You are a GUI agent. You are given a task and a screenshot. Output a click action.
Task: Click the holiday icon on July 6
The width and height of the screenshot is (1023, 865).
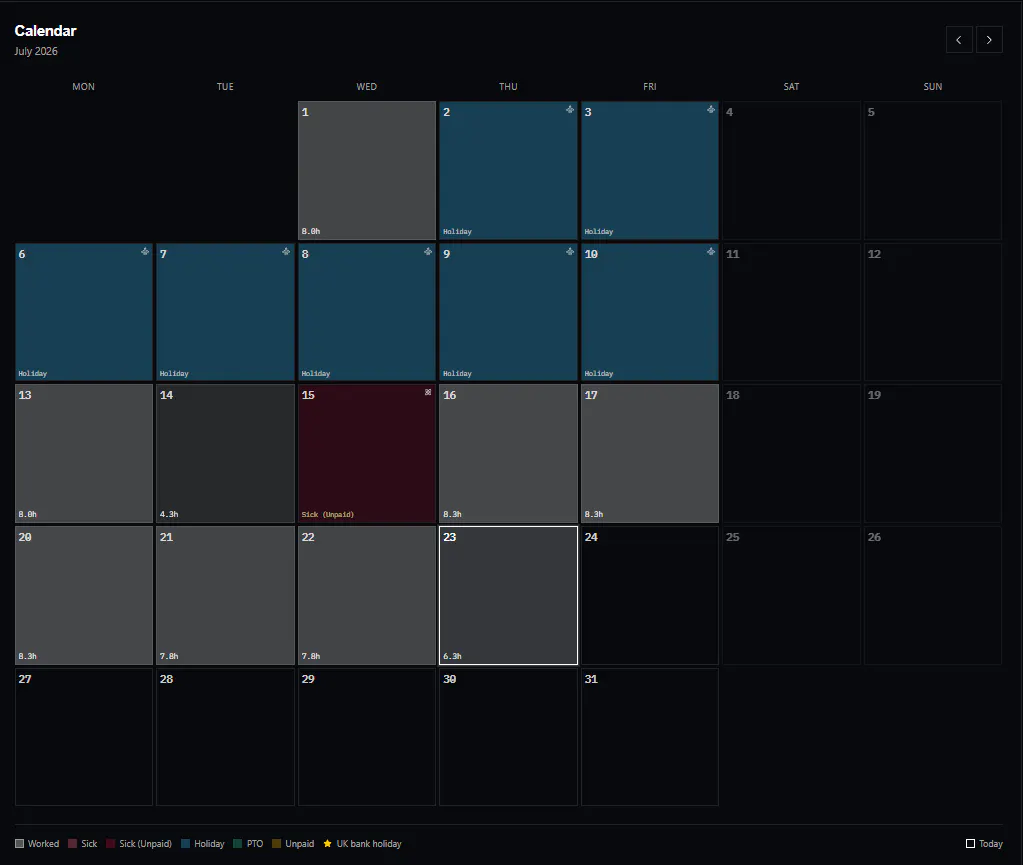pyautogui.click(x=145, y=251)
